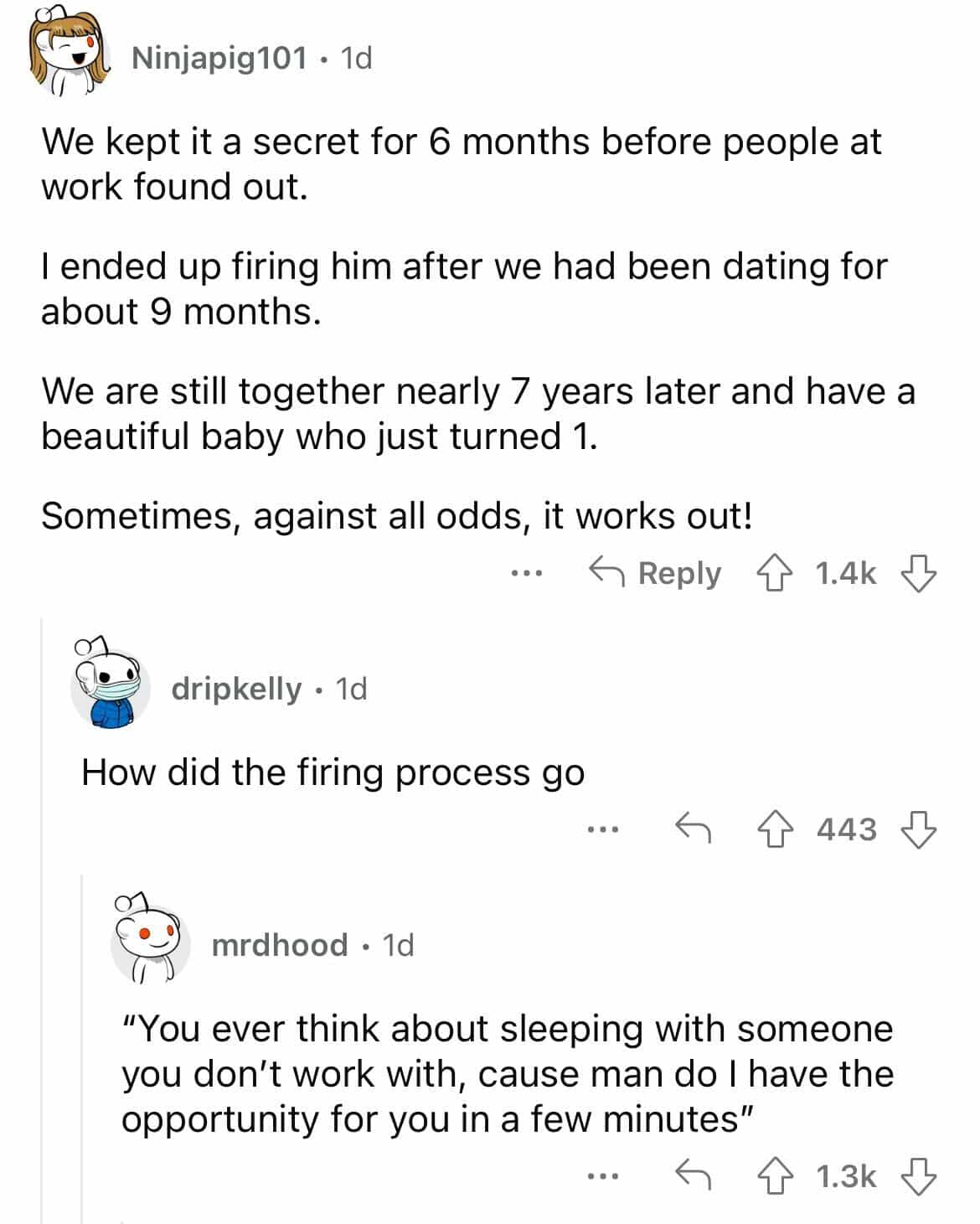
Task: Visit dripkelly's profile via username
Action: (235, 689)
